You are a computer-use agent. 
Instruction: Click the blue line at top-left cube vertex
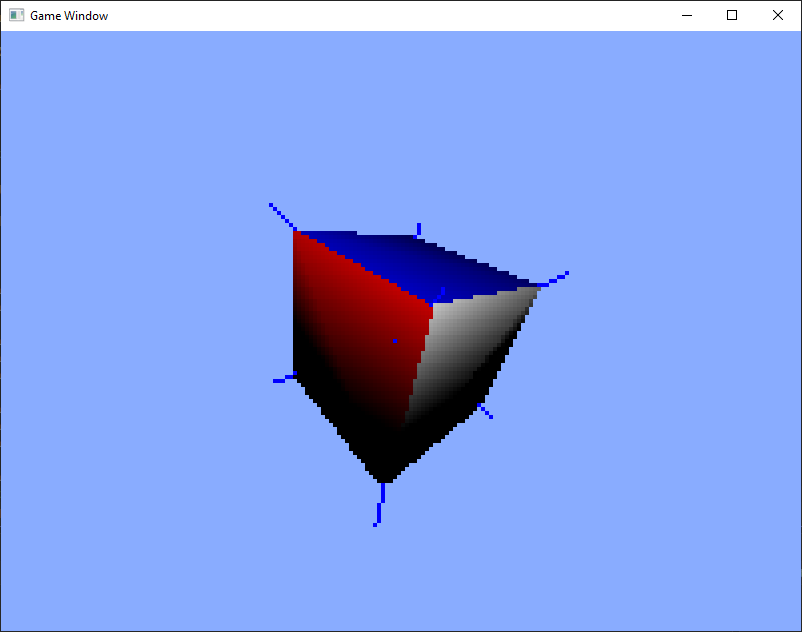tap(283, 217)
